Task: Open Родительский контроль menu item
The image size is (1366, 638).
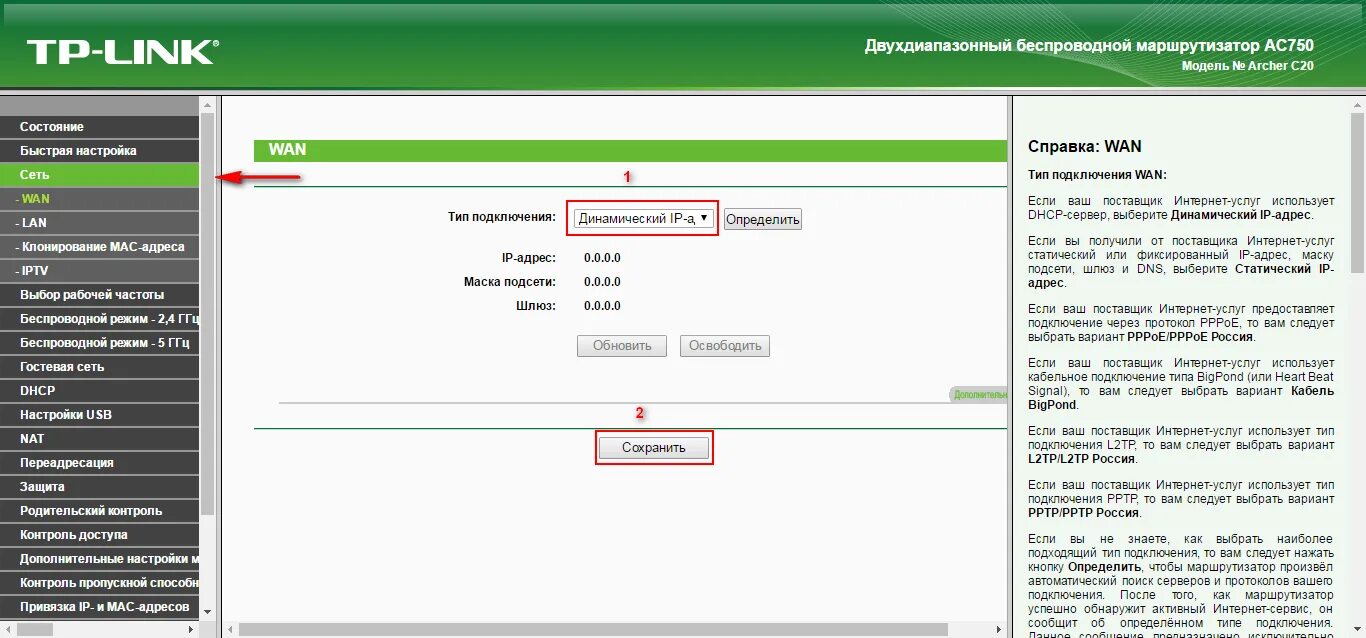Action: (x=100, y=511)
